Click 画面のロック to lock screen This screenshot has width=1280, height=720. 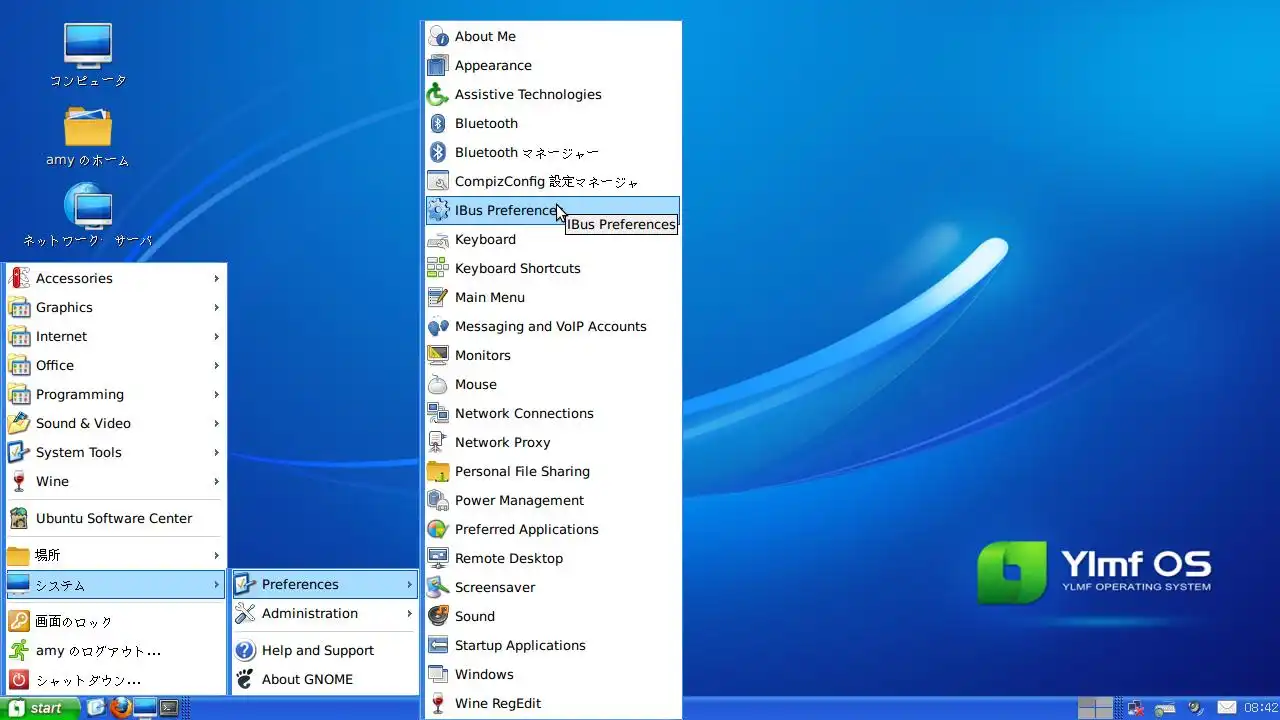point(115,621)
